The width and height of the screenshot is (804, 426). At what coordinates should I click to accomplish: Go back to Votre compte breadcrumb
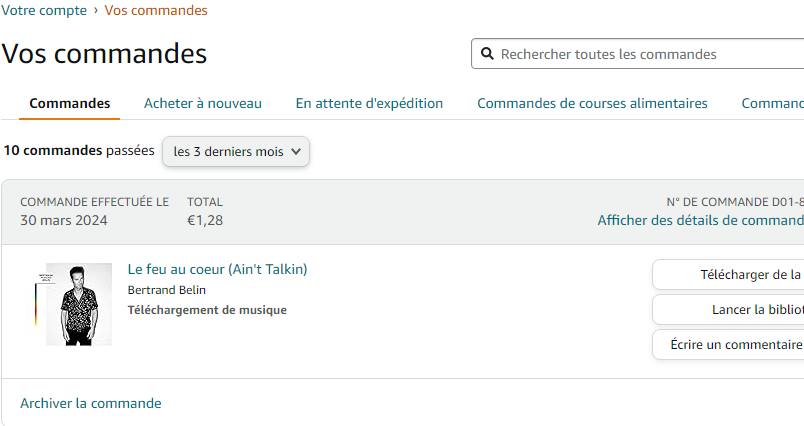pyautogui.click(x=42, y=11)
